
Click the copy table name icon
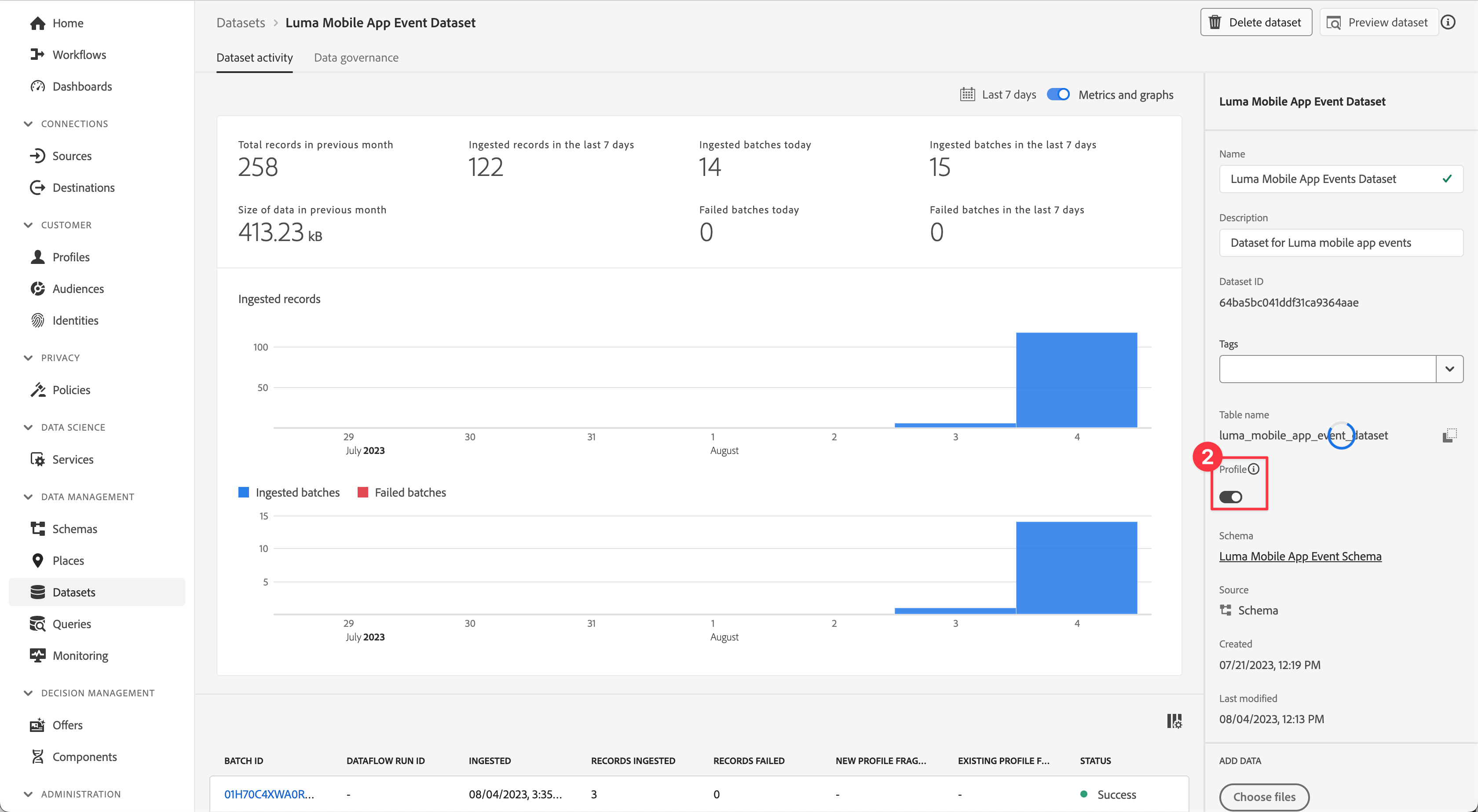pyautogui.click(x=1449, y=435)
